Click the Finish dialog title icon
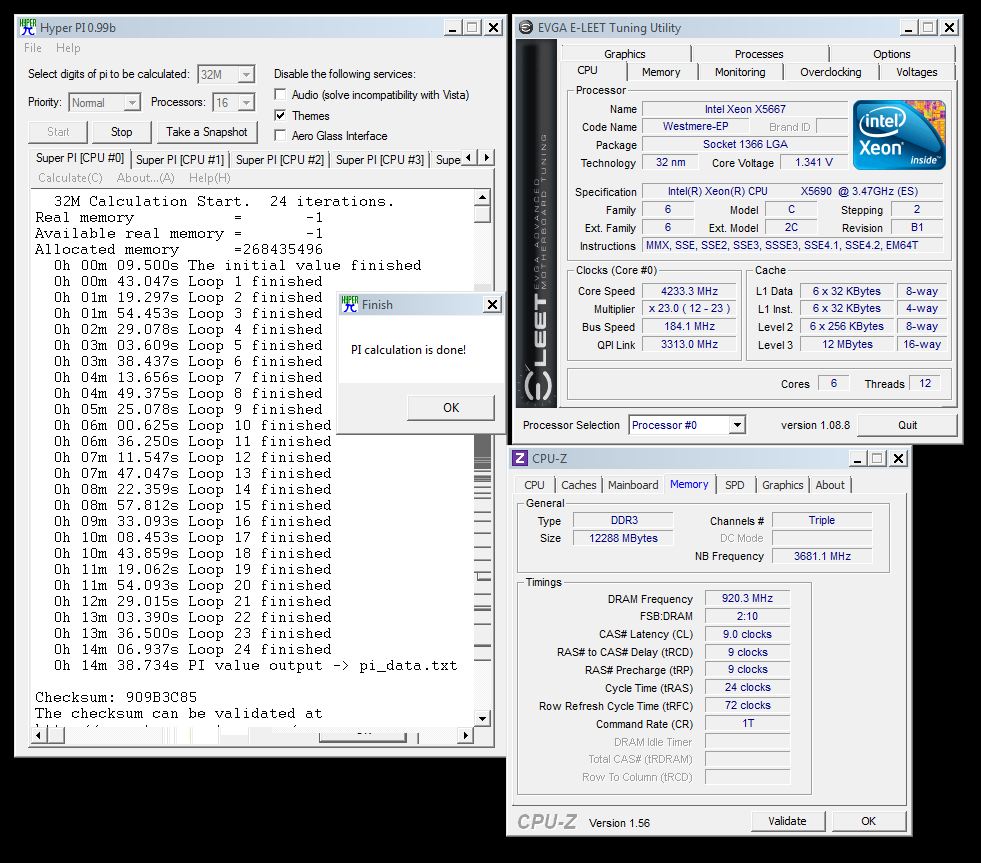 coord(349,304)
